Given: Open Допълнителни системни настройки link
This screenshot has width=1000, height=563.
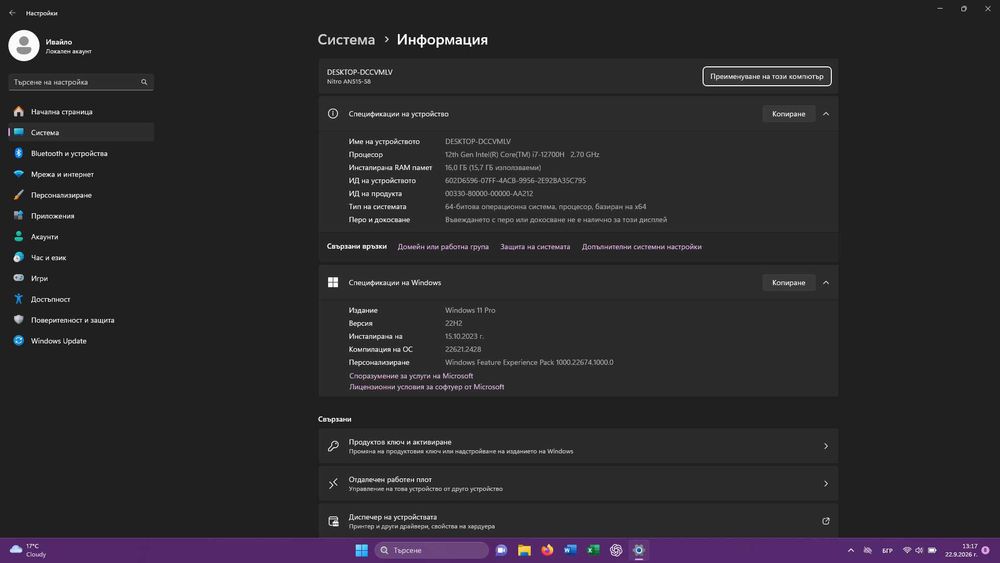Looking at the screenshot, I should (642, 247).
